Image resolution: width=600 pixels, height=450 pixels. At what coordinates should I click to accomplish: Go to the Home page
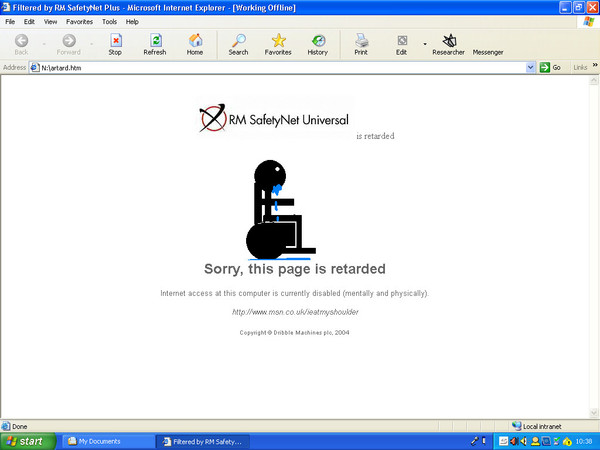[x=195, y=45]
